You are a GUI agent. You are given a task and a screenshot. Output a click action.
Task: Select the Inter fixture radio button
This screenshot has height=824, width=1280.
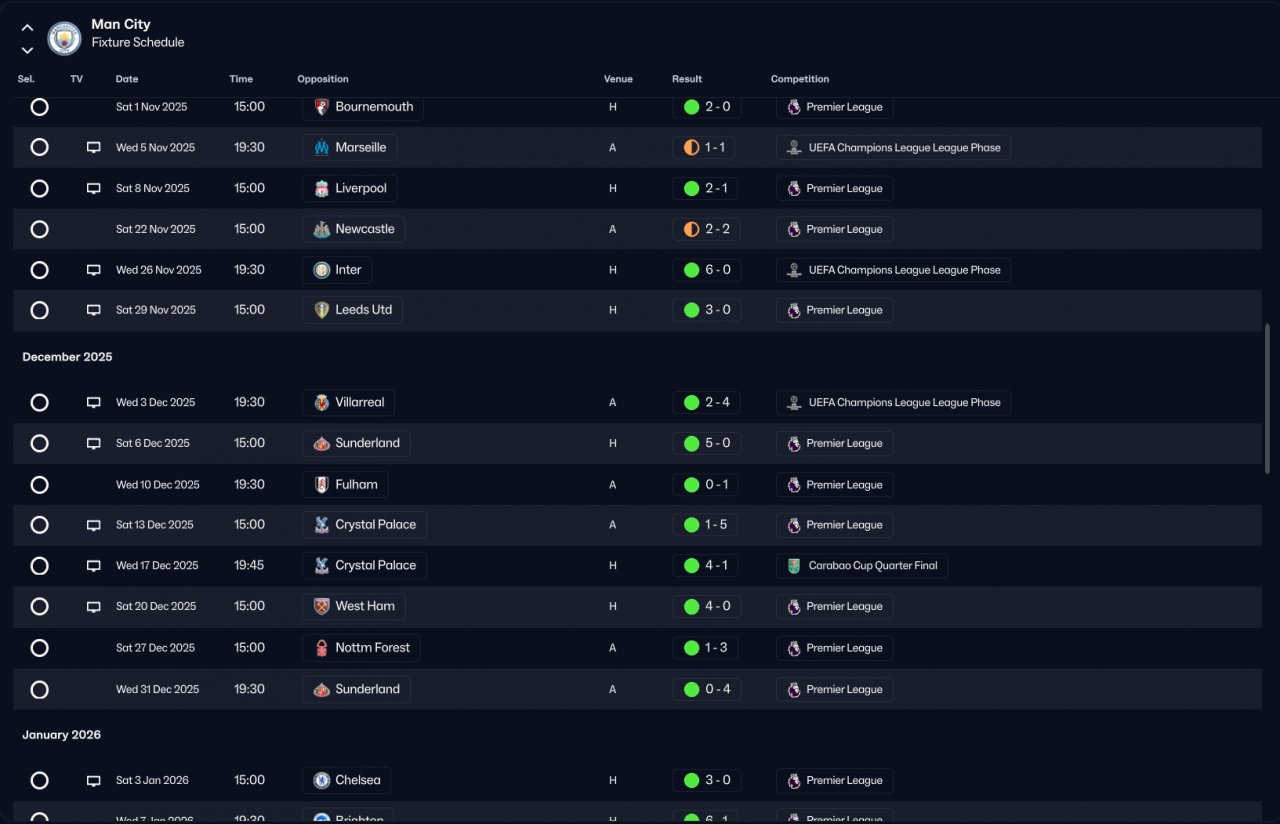coord(39,270)
